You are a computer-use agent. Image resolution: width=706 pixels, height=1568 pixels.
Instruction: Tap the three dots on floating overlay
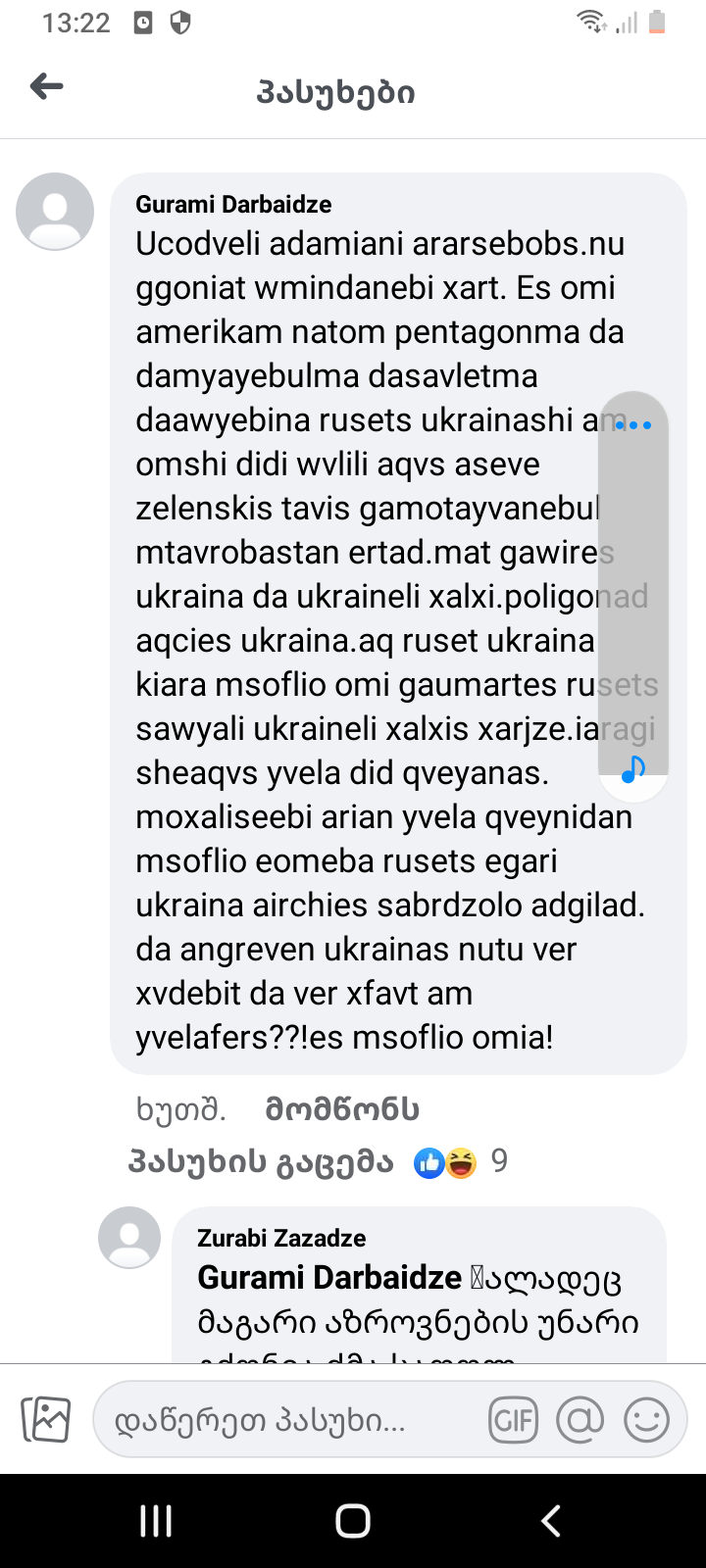click(633, 425)
